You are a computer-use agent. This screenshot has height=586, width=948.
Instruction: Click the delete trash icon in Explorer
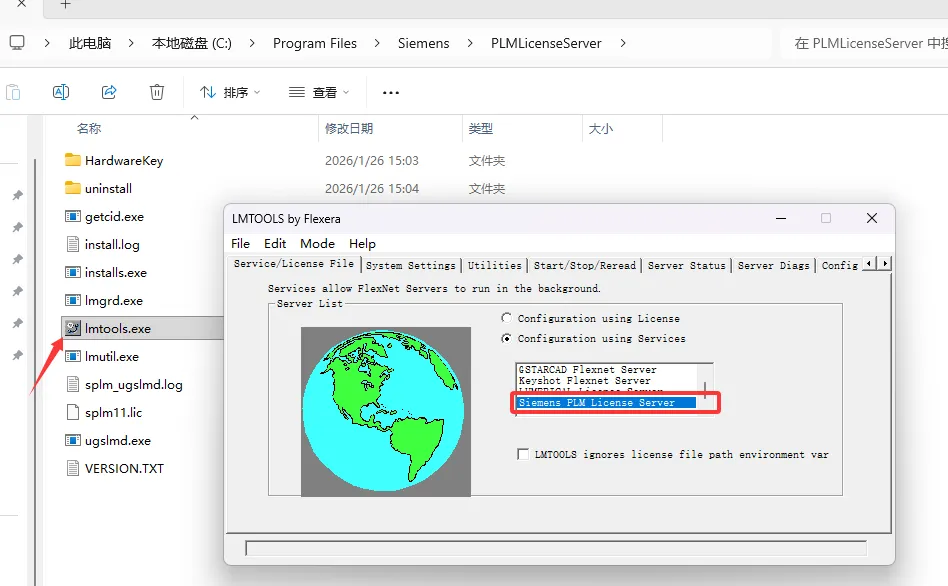(x=157, y=92)
